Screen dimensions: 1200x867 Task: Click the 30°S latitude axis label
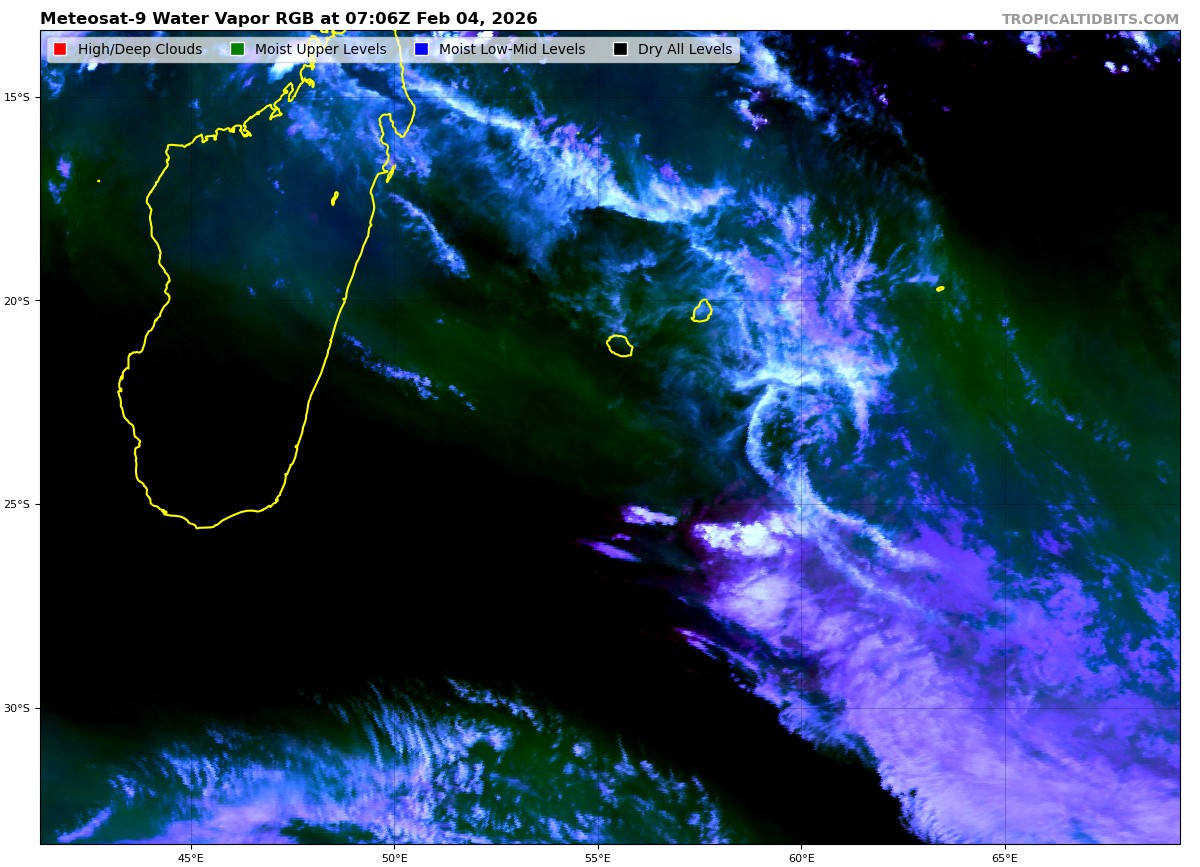(x=16, y=708)
